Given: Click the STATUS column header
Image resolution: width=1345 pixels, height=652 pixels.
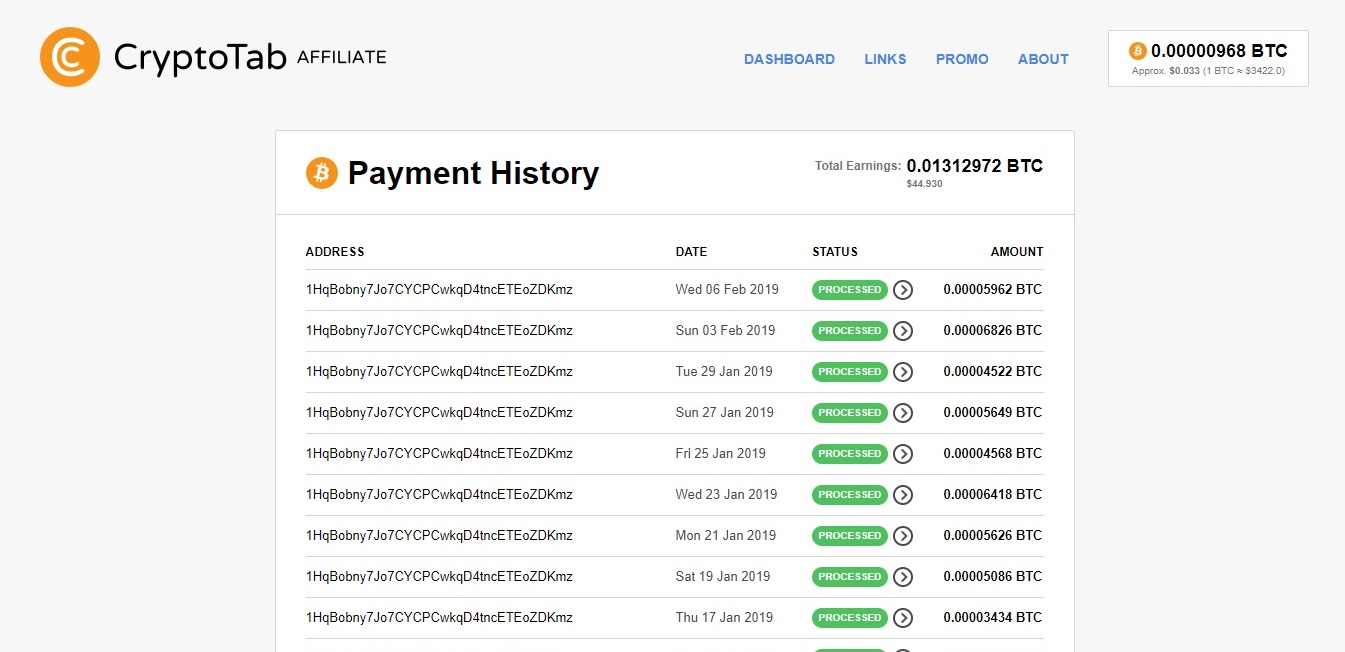Looking at the screenshot, I should tap(835, 252).
